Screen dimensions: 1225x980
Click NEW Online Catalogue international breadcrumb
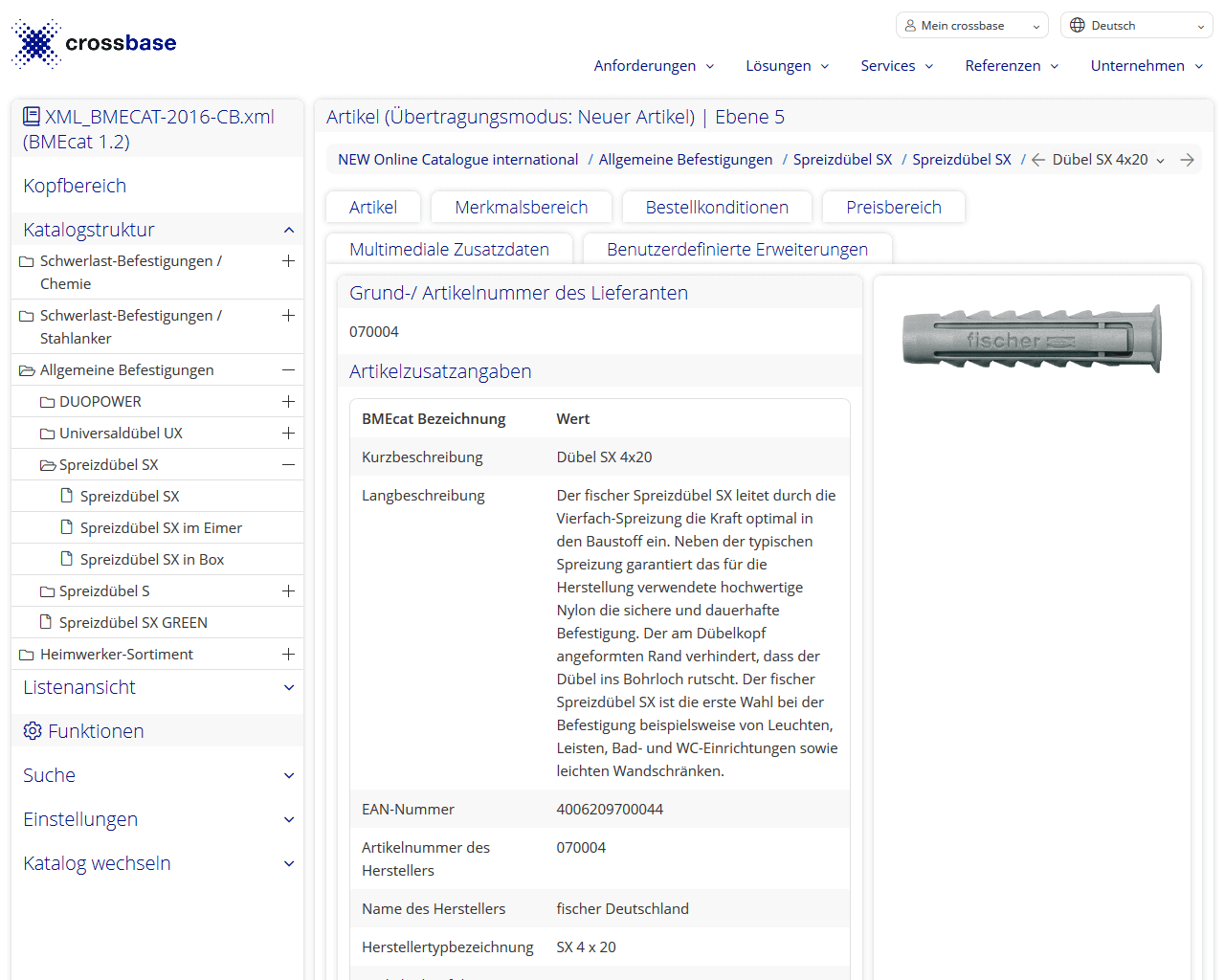[457, 160]
